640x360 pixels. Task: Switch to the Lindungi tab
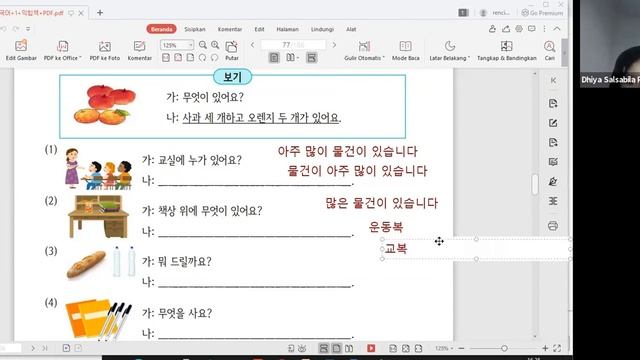click(322, 29)
